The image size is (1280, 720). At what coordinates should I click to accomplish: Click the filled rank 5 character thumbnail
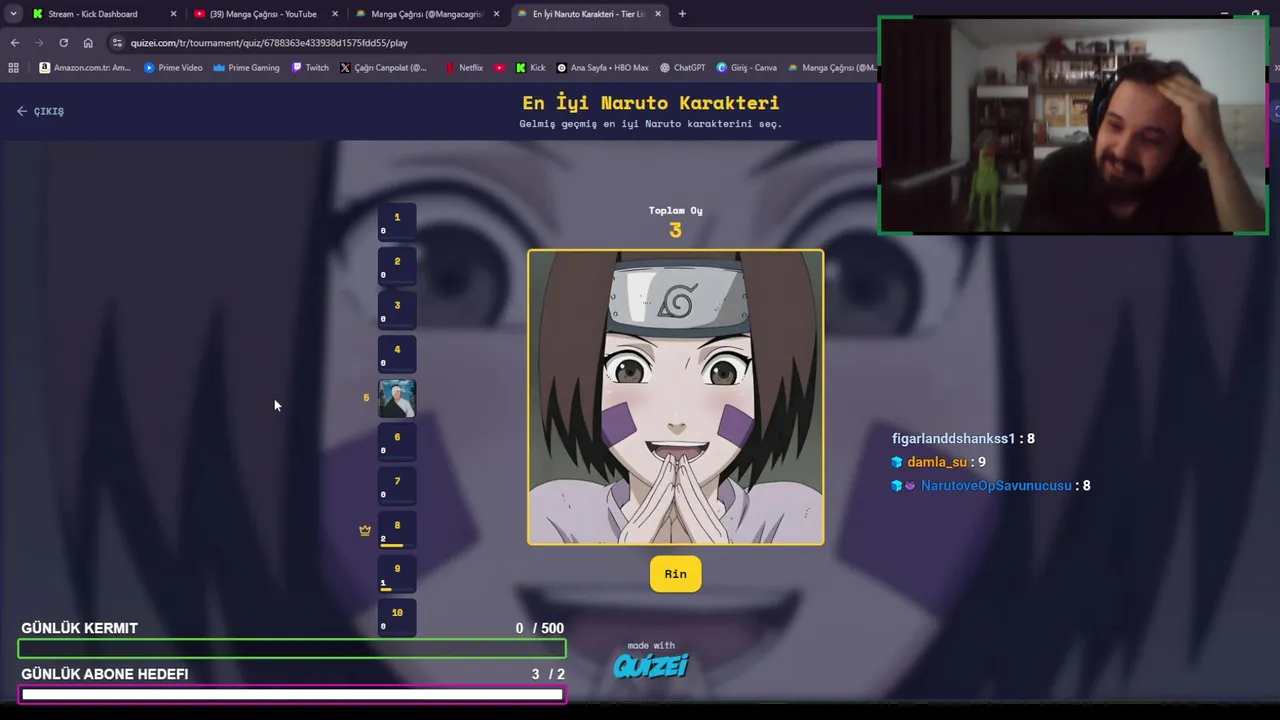(x=397, y=399)
